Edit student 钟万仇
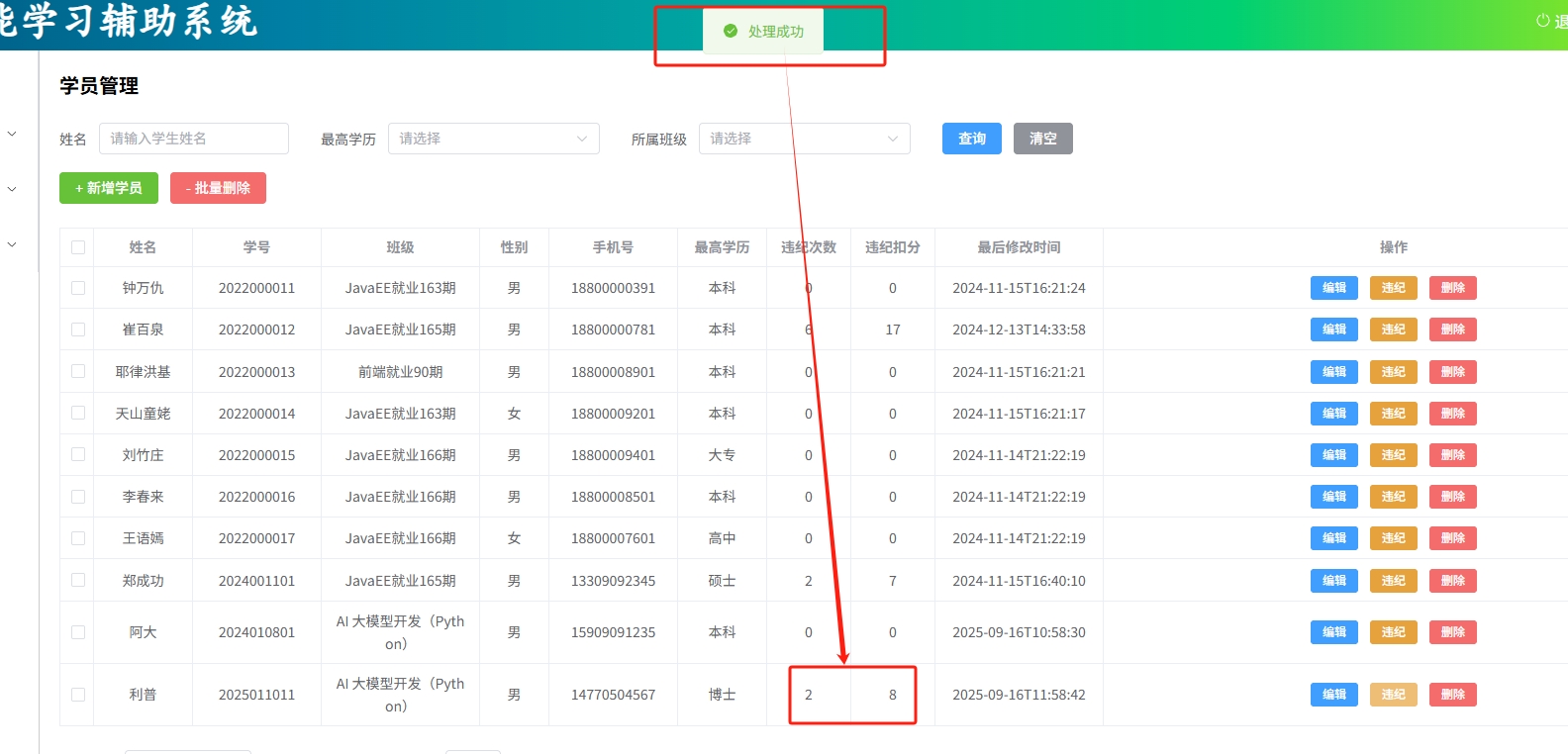 point(1334,288)
